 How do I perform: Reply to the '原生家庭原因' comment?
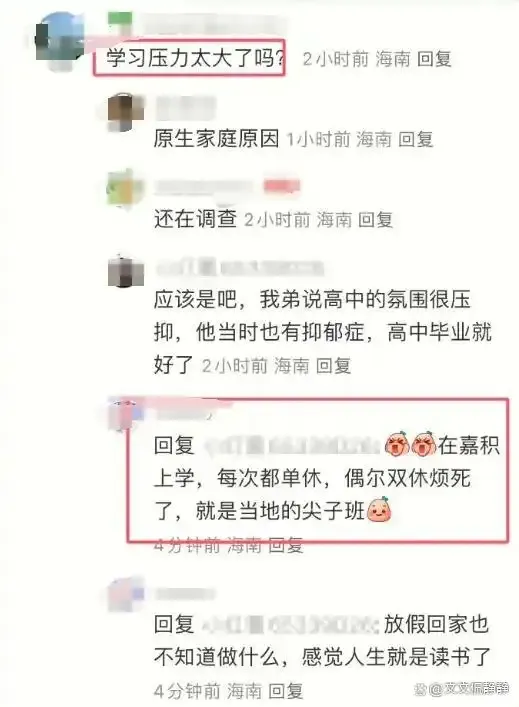pyautogui.click(x=415, y=139)
